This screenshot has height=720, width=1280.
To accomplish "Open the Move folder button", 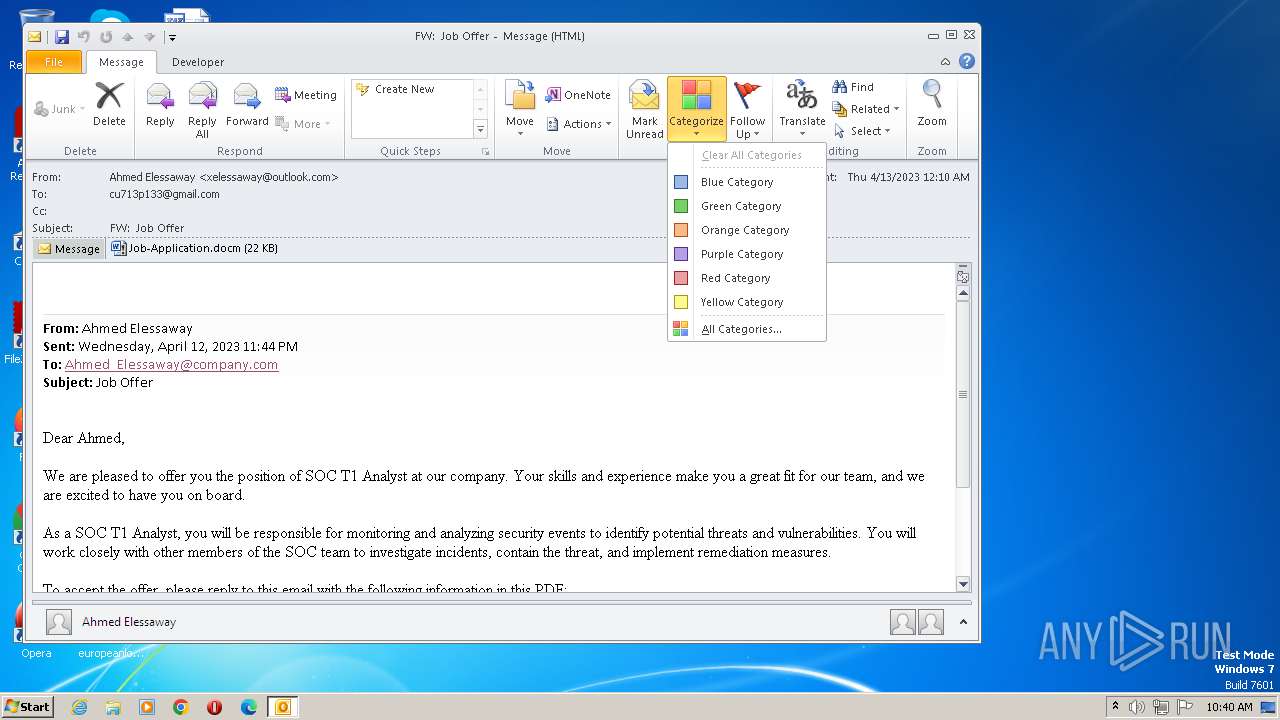I will pos(520,110).
